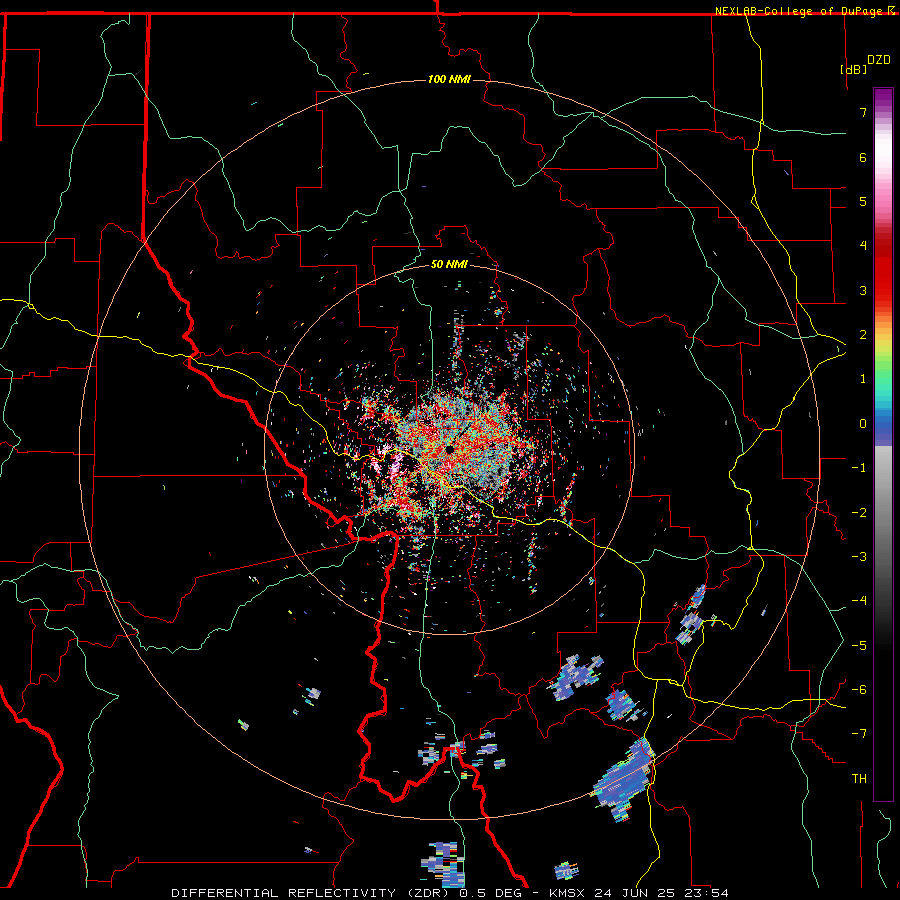Image resolution: width=900 pixels, height=900 pixels.
Task: Select the positive 7 scale value
Action: coord(863,112)
